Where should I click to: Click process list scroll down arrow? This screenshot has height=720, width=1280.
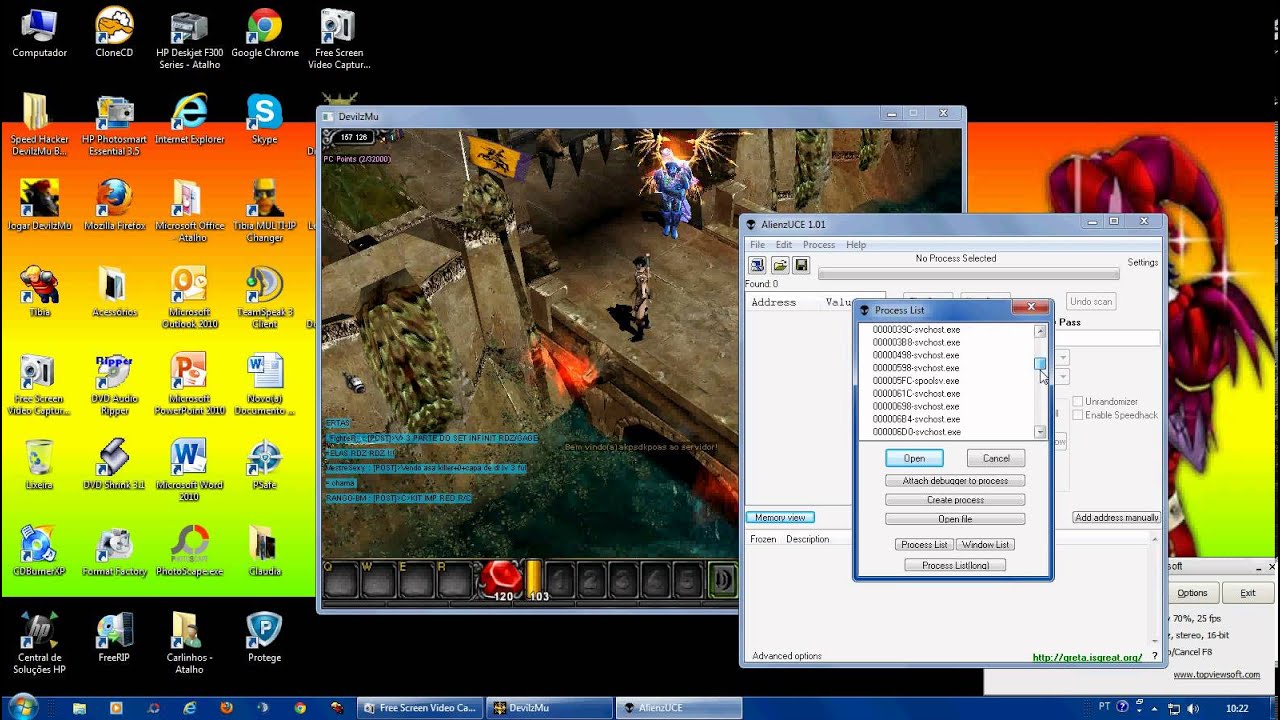1040,432
